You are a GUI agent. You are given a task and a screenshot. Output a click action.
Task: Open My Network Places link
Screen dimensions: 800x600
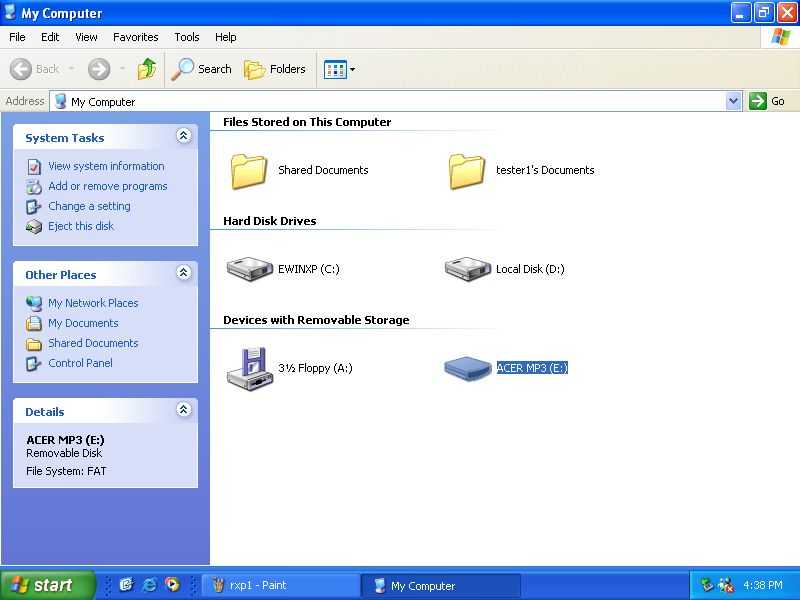tap(93, 303)
